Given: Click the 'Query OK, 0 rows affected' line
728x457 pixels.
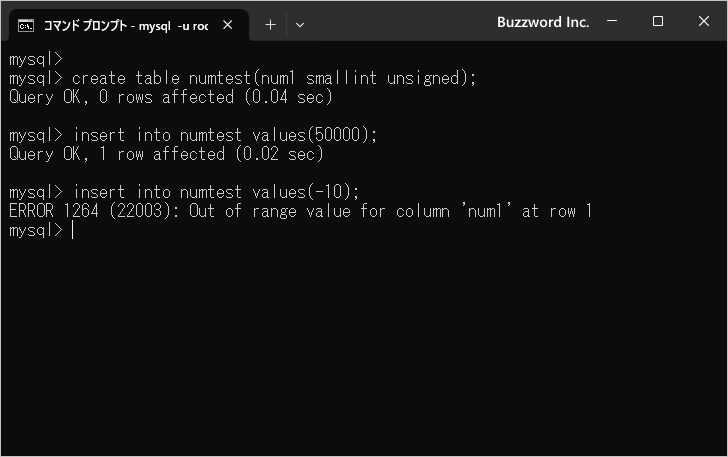Looking at the screenshot, I should coord(170,98).
